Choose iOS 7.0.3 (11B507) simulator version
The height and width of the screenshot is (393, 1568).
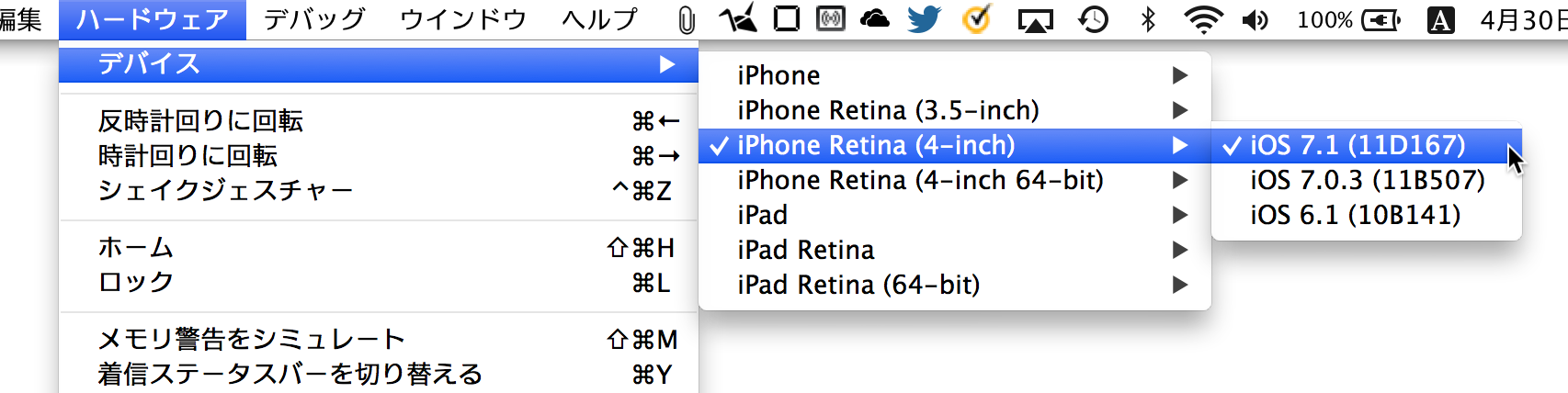1367,180
